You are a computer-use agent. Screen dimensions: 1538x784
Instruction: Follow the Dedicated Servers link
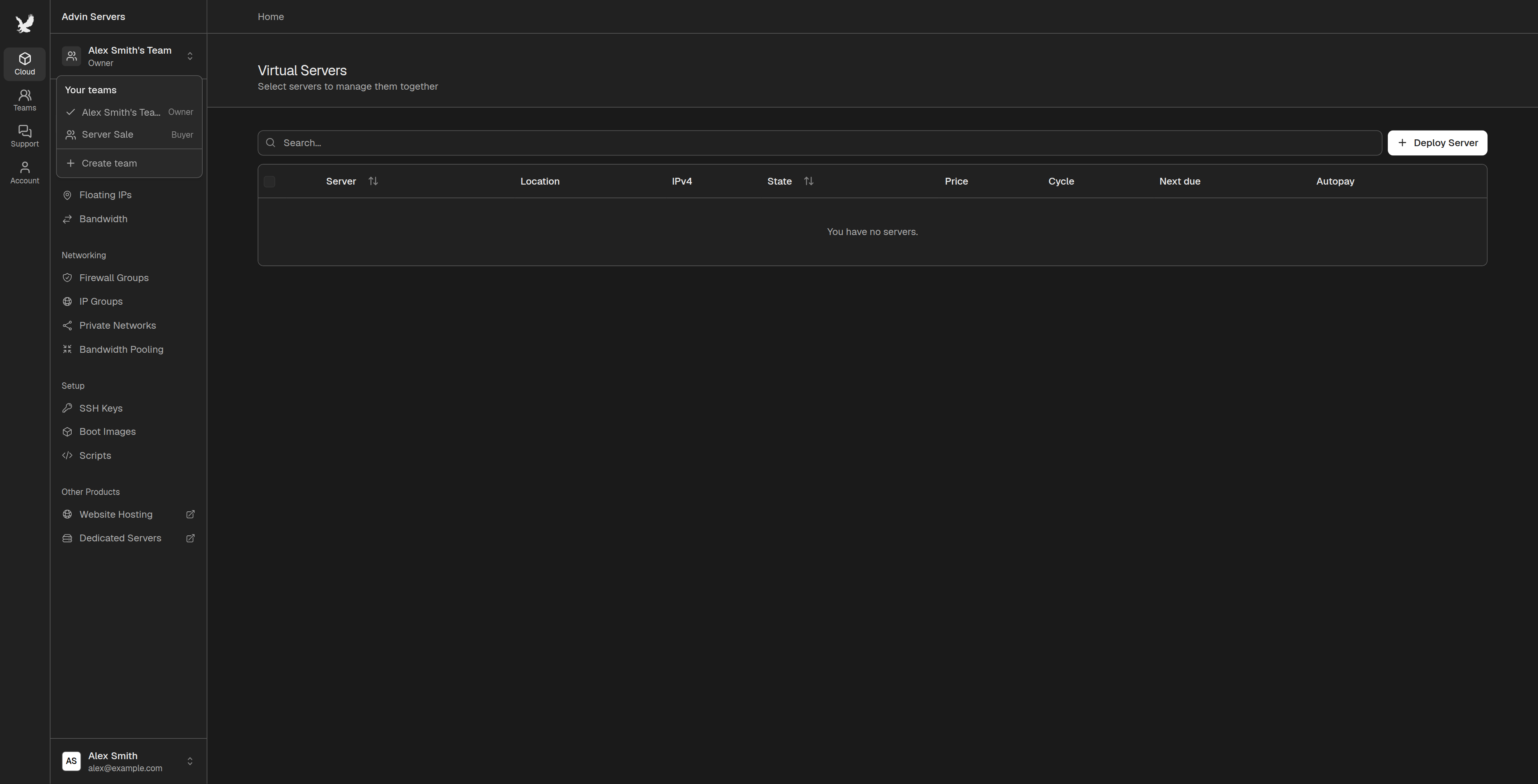coord(128,538)
